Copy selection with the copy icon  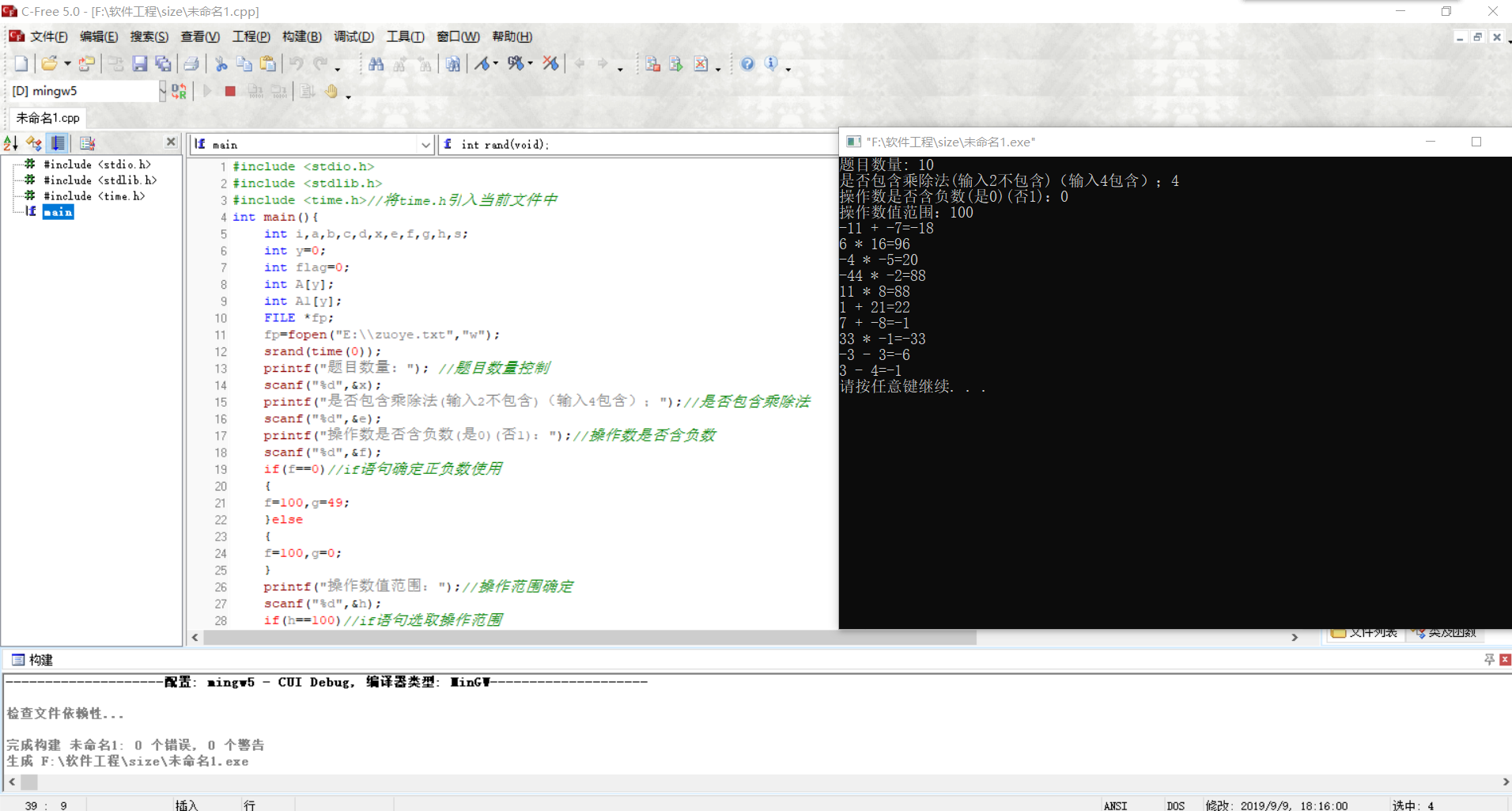[244, 64]
